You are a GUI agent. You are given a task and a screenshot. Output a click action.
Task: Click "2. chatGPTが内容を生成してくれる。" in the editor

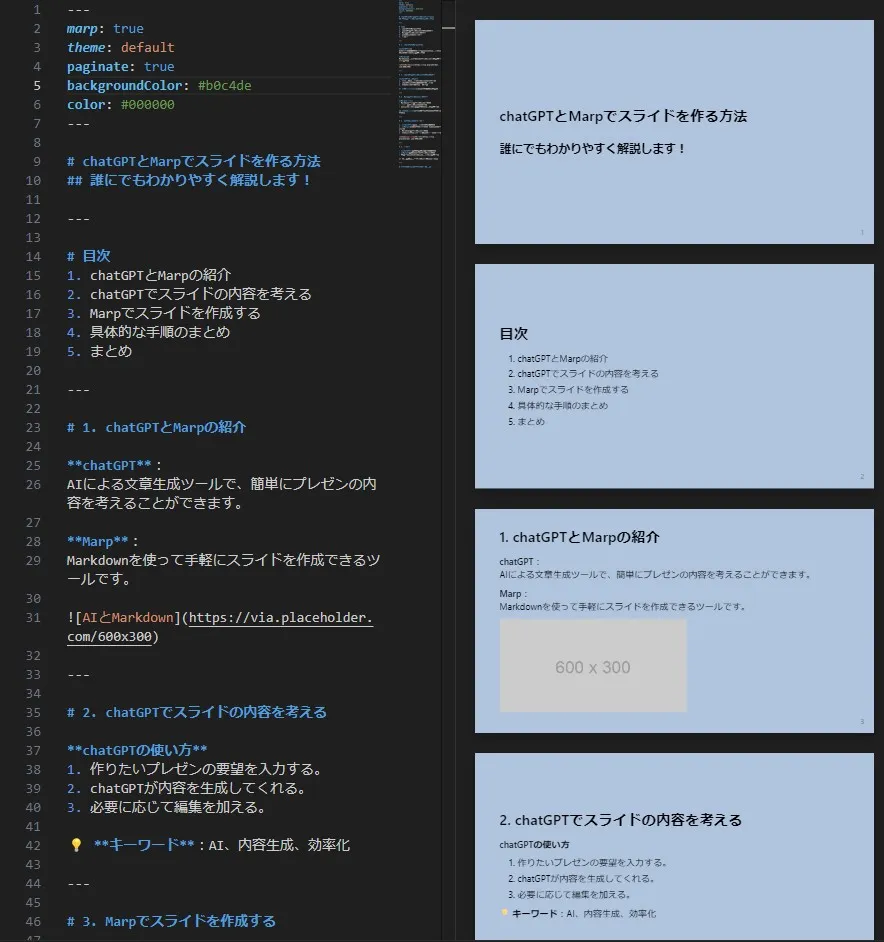(188, 788)
